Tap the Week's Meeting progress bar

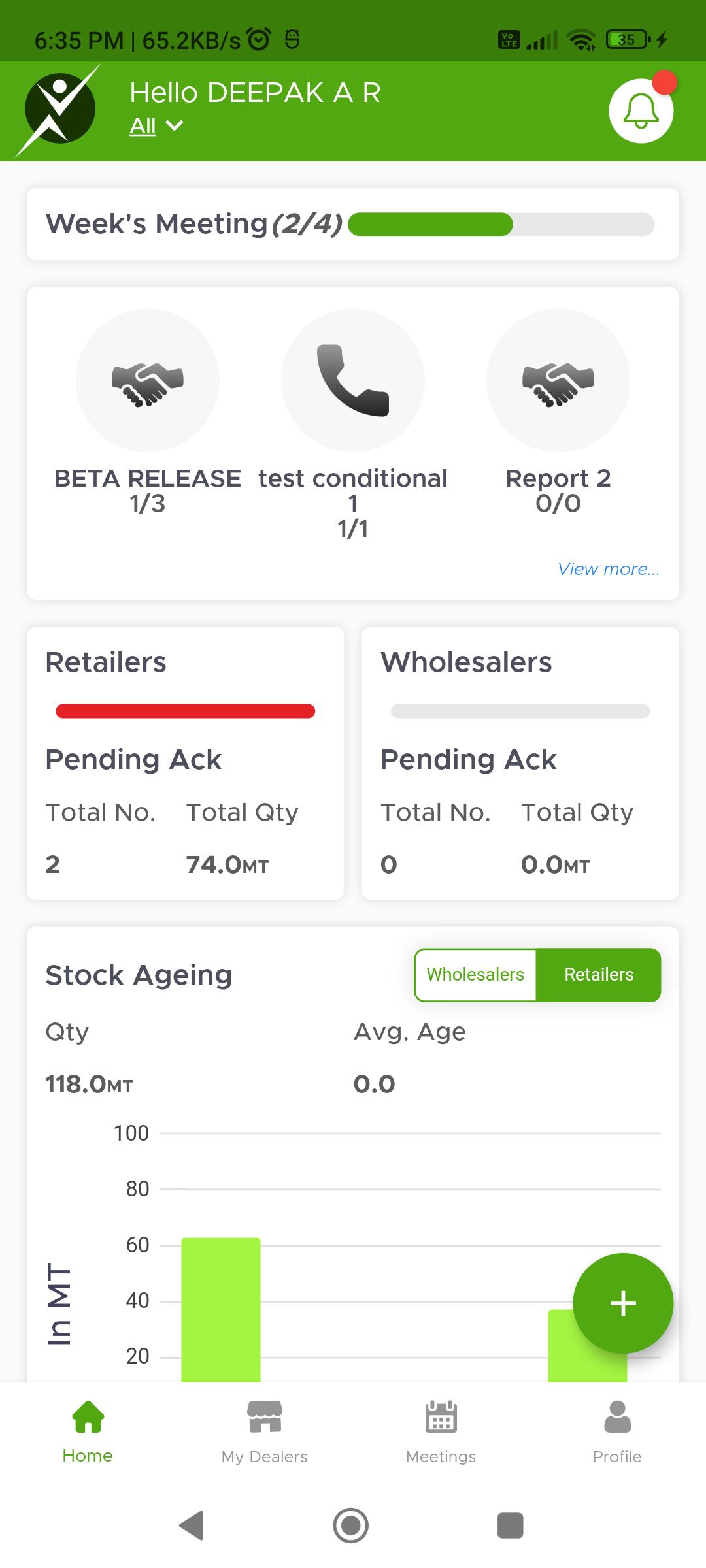click(x=501, y=224)
